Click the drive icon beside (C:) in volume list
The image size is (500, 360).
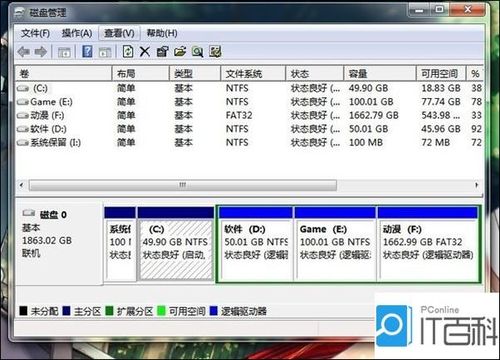tap(23, 88)
